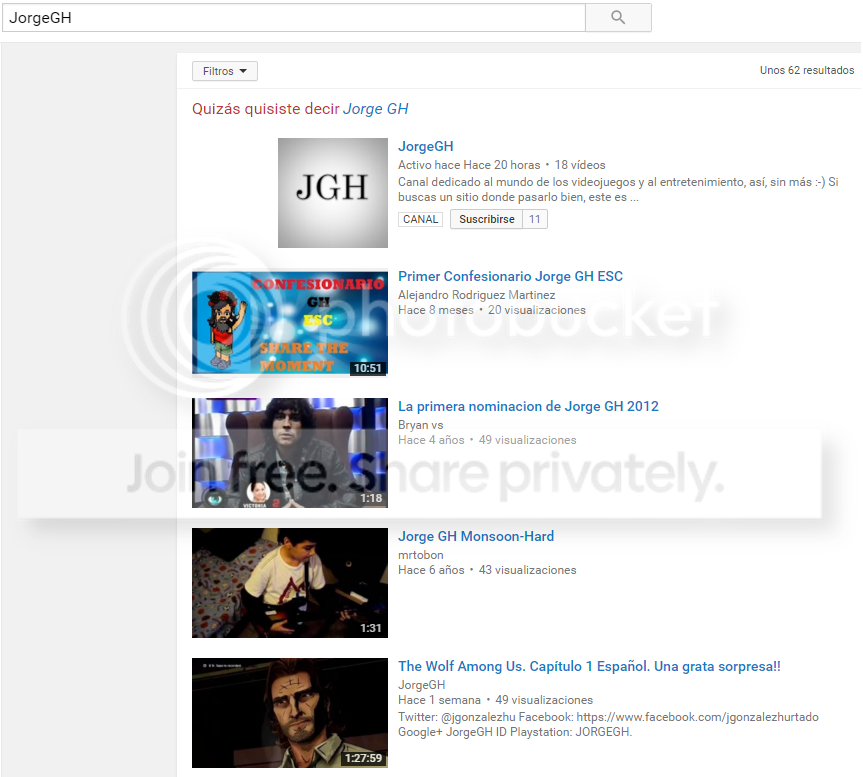The height and width of the screenshot is (777, 863).
Task: Play the Primer Confesionario video thumbnail
Action: point(289,322)
